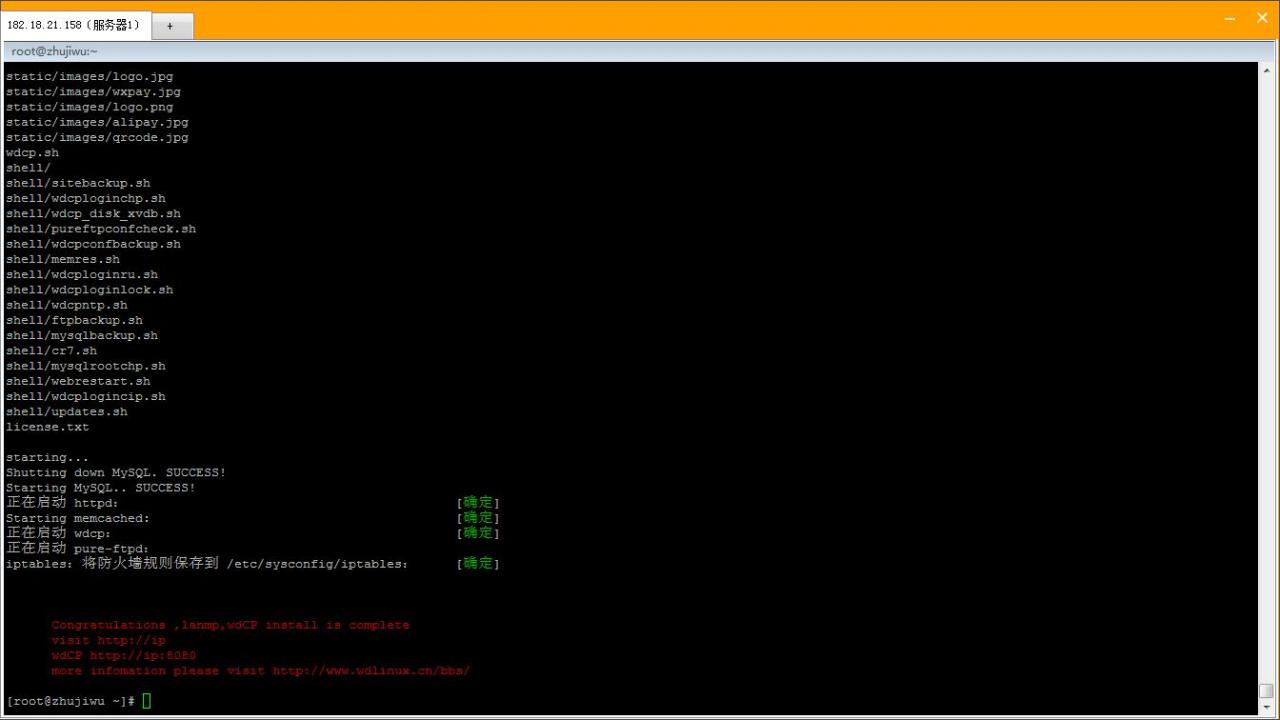Click the line static/images/logo.png
Image resolution: width=1280 pixels, height=720 pixels.
click(x=89, y=107)
